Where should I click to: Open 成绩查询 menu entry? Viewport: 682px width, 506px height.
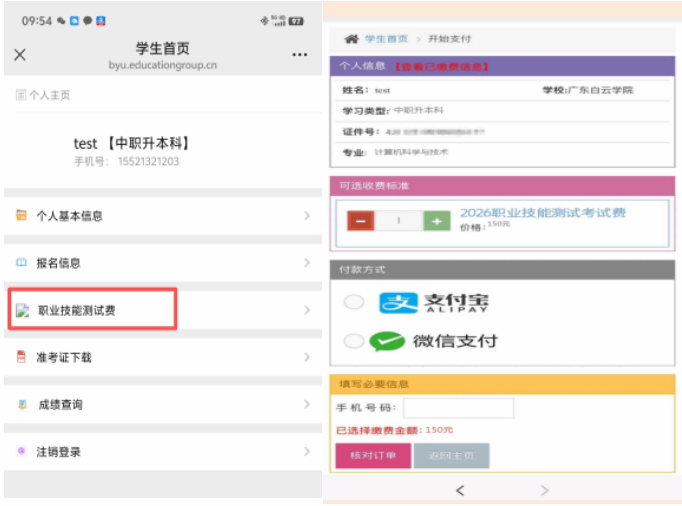[60, 404]
